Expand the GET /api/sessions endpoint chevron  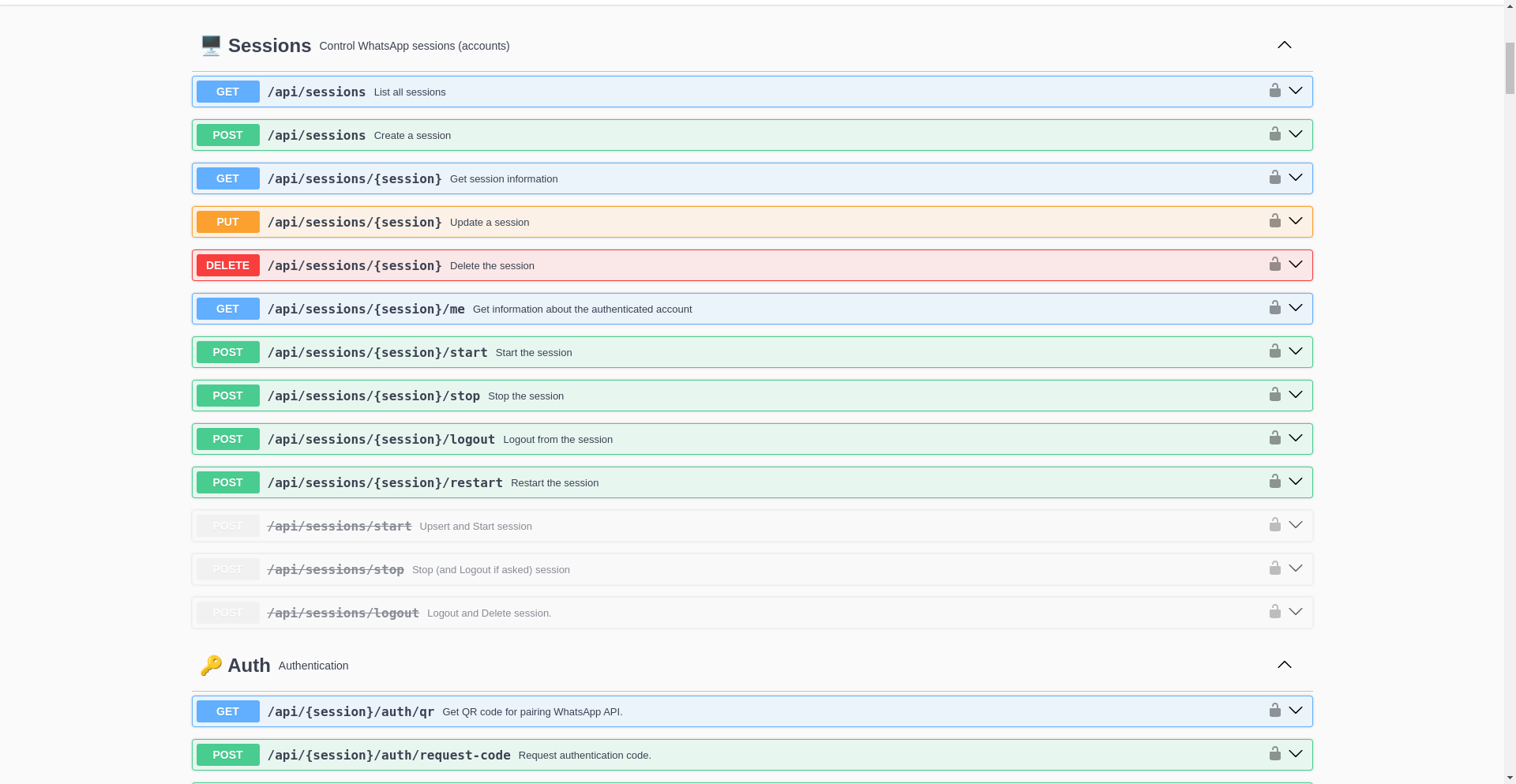1296,90
